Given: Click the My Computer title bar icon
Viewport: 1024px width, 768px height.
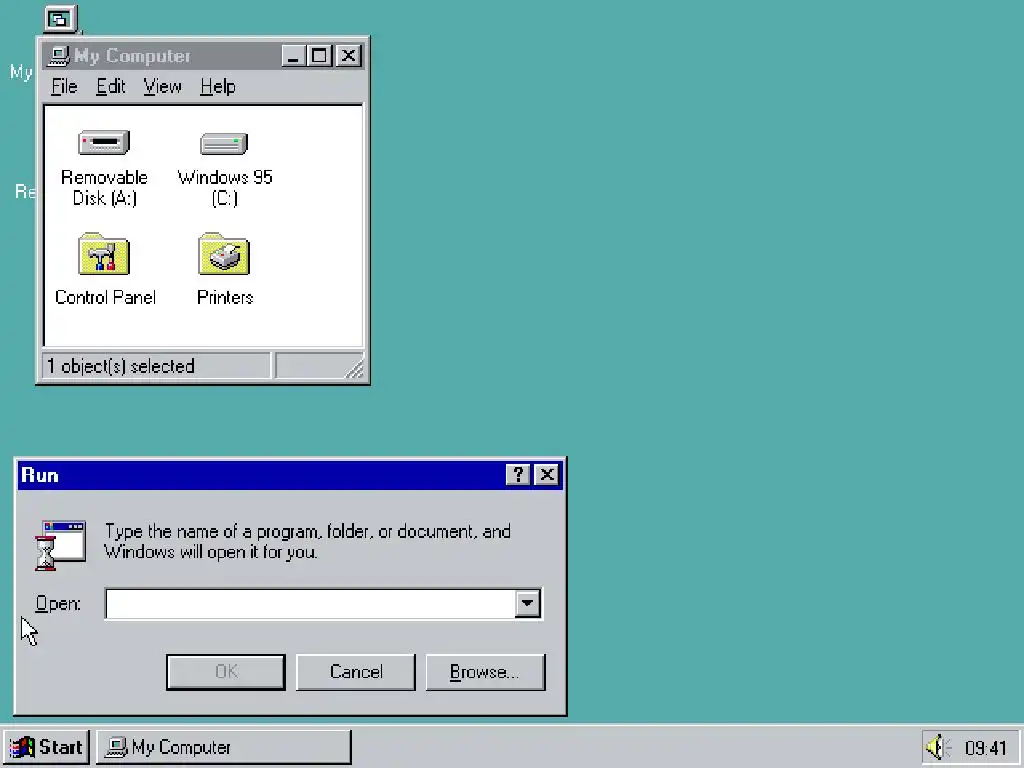Looking at the screenshot, I should pos(59,56).
